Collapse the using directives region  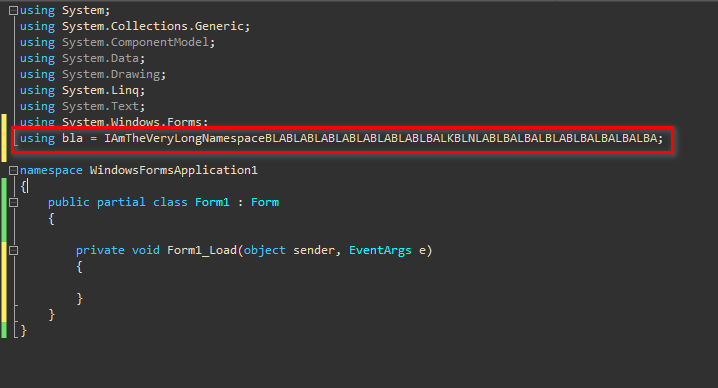13,10
